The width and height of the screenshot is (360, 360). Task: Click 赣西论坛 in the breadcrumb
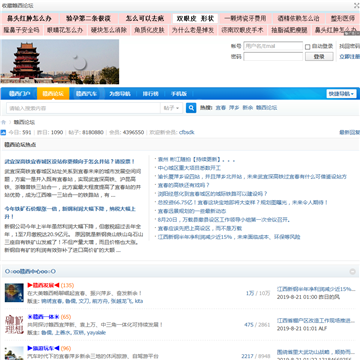click(24, 122)
